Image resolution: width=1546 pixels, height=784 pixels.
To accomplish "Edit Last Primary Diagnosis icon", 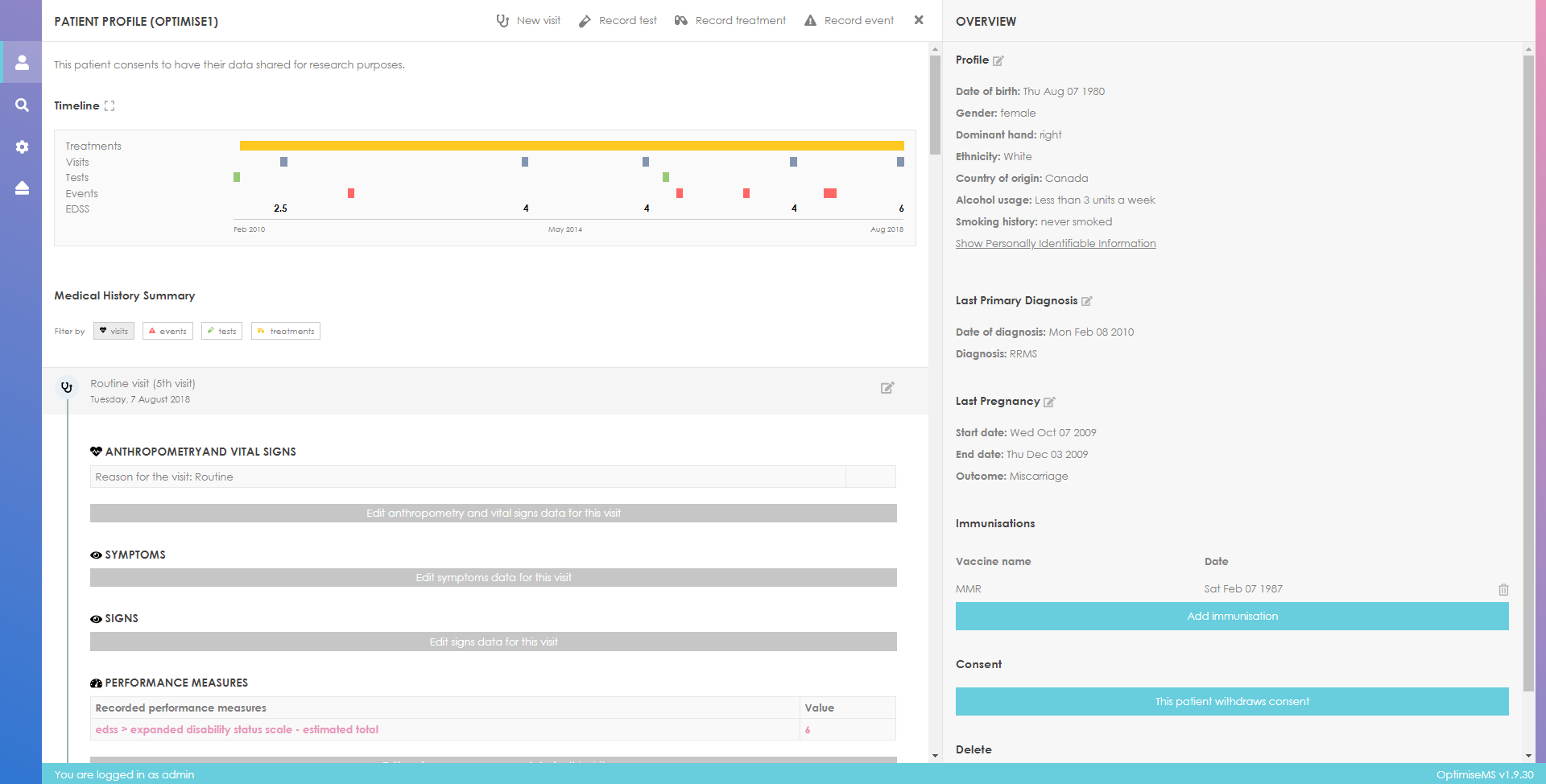I will 1086,301.
